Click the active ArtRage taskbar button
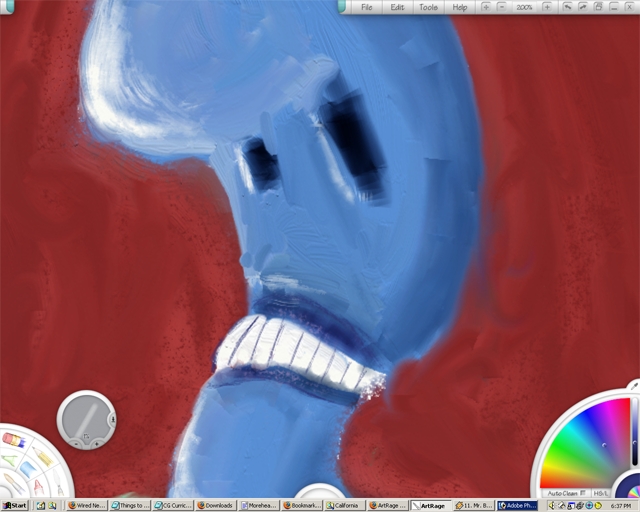Image resolution: width=640 pixels, height=512 pixels. 431,505
